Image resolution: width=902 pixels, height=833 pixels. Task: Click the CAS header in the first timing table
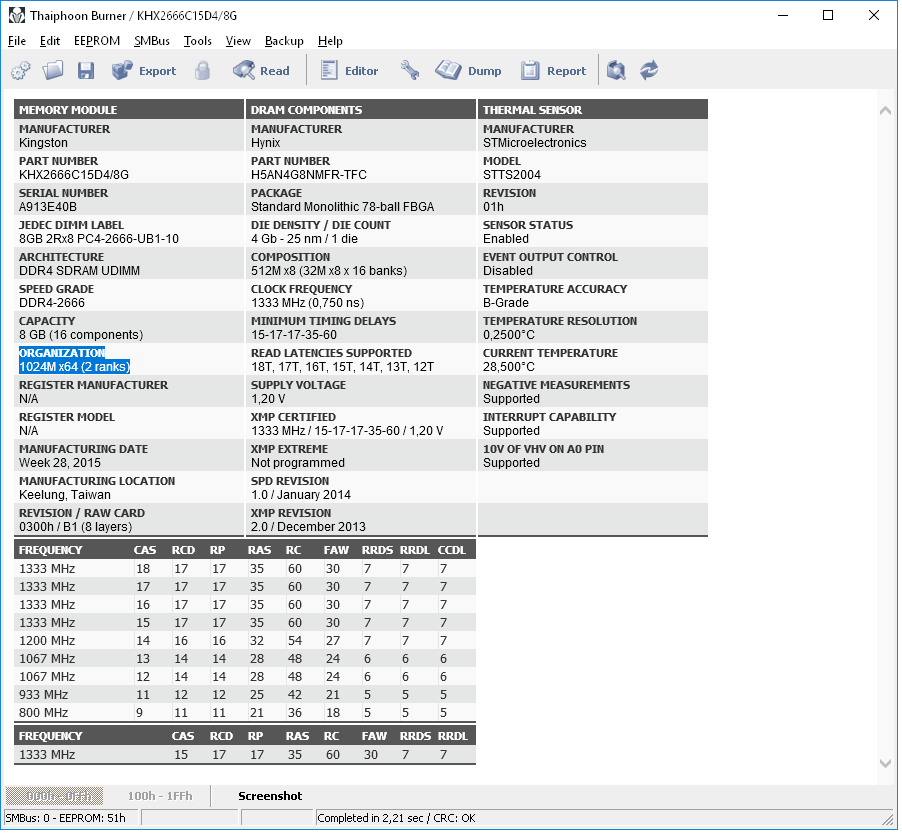tap(145, 550)
